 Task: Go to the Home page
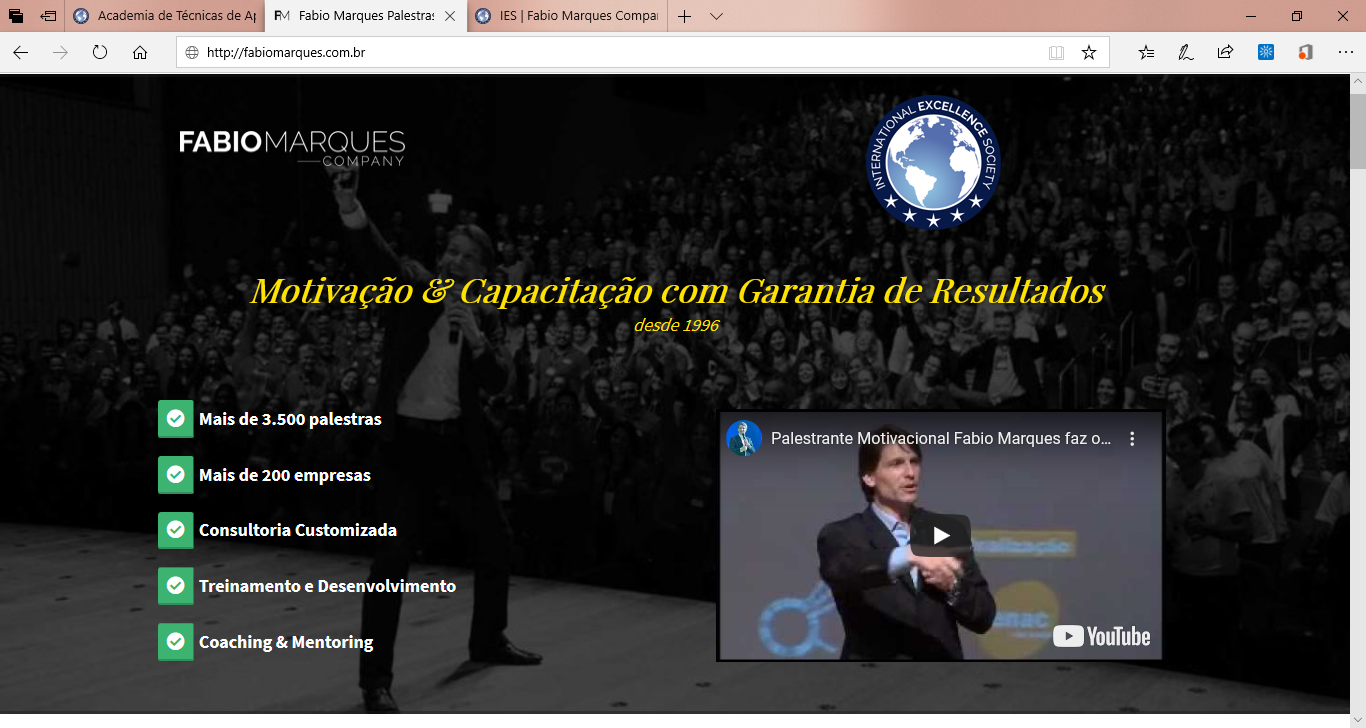pos(140,53)
